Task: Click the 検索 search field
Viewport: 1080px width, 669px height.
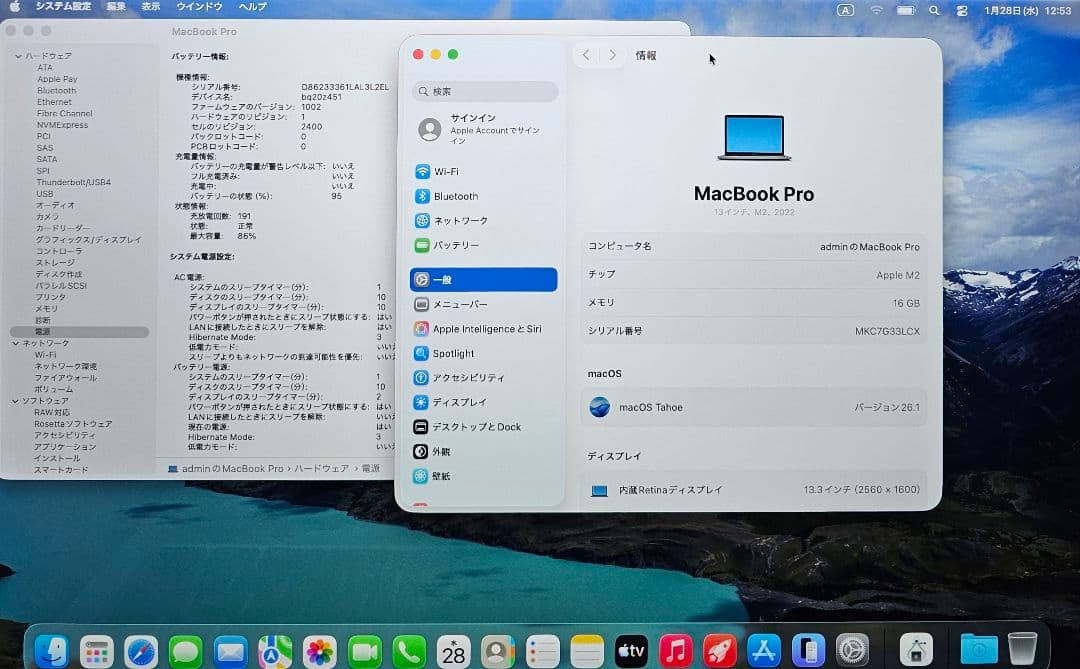Action: [484, 91]
